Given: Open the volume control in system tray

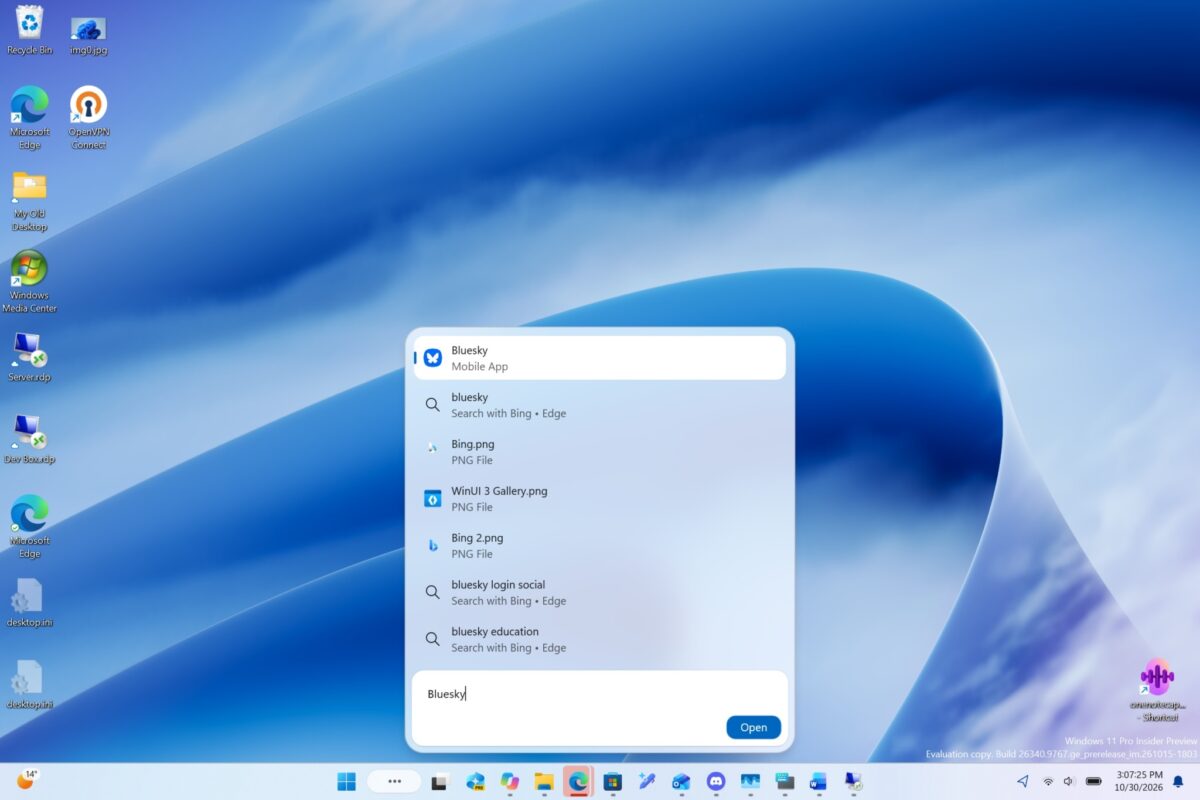Looking at the screenshot, I should click(x=1069, y=781).
